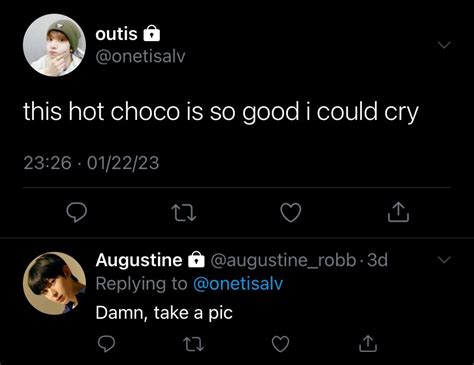Click the blue @onetisalv mention link

238,284
